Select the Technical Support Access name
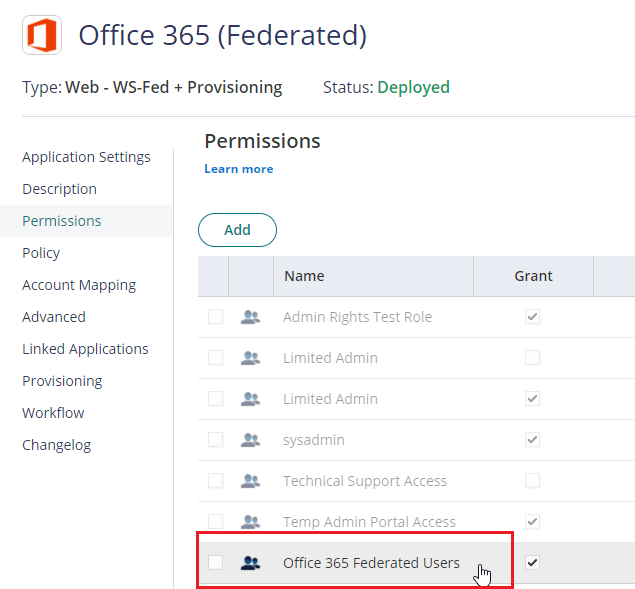Screen dimensions: 635x589 point(365,481)
